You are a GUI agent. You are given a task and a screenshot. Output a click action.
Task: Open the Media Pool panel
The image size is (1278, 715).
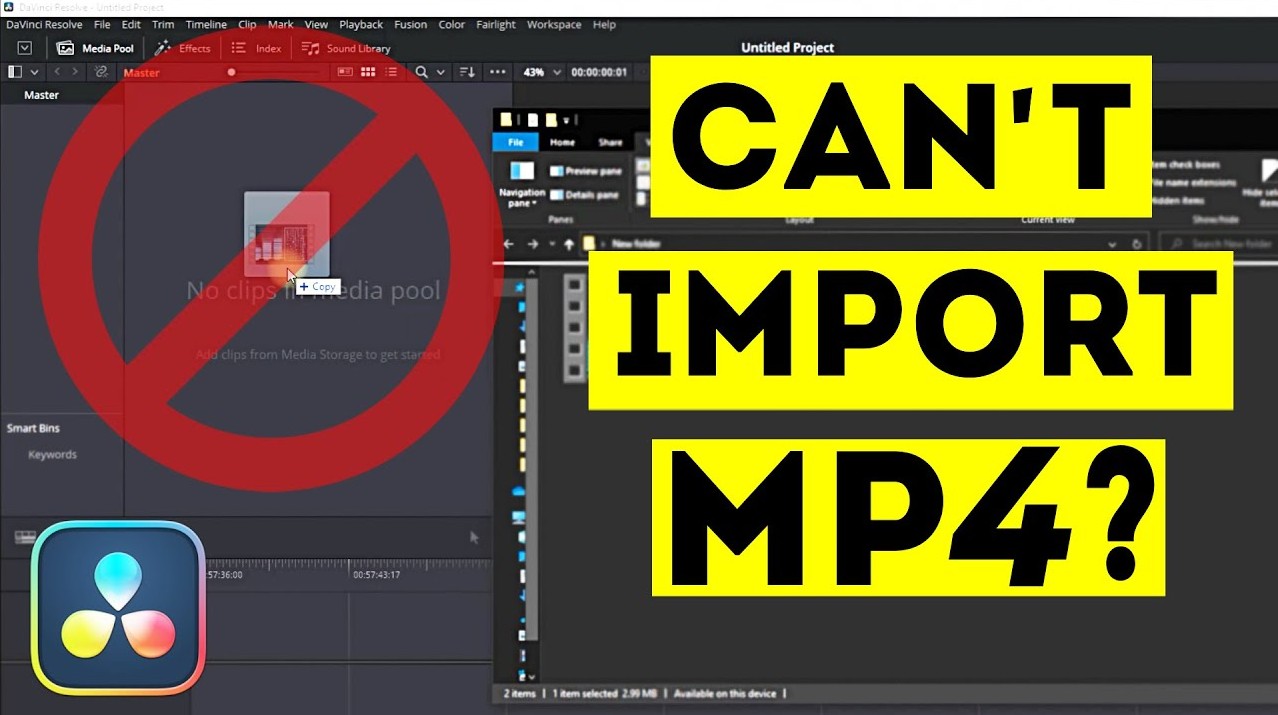click(x=95, y=48)
